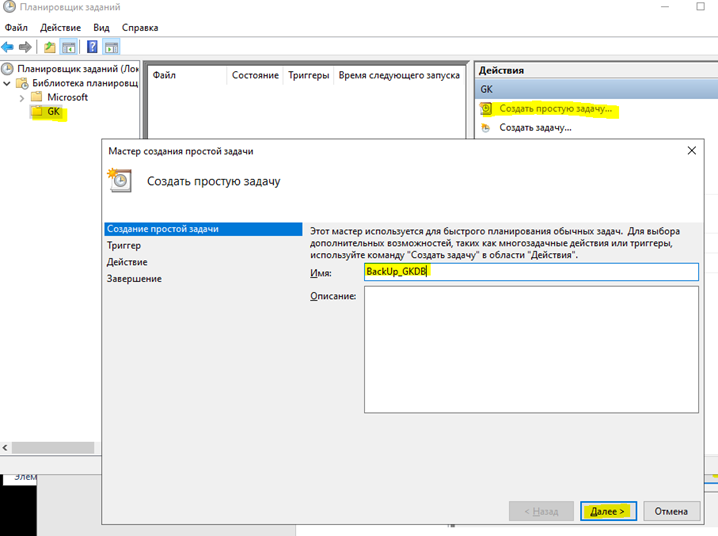Sort by the Состояние column header
The width and height of the screenshot is (718, 536).
coord(255,75)
